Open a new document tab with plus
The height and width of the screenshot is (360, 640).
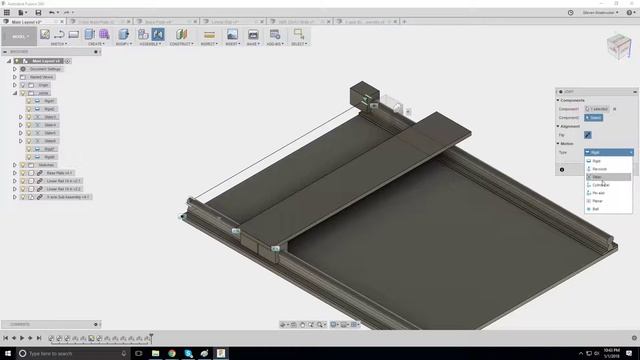point(404,22)
